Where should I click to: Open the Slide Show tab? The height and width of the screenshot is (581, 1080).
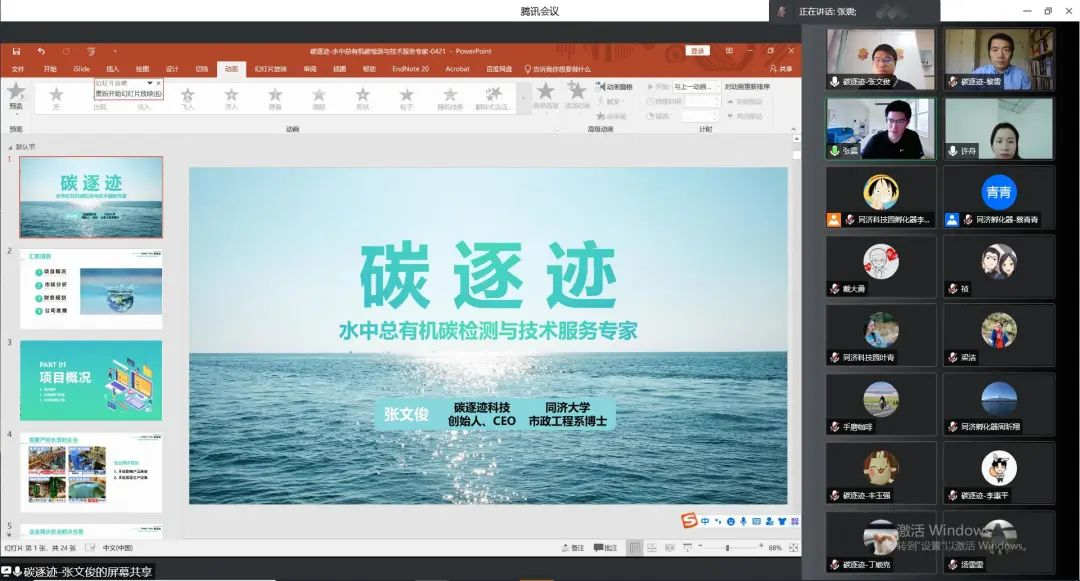click(x=271, y=69)
